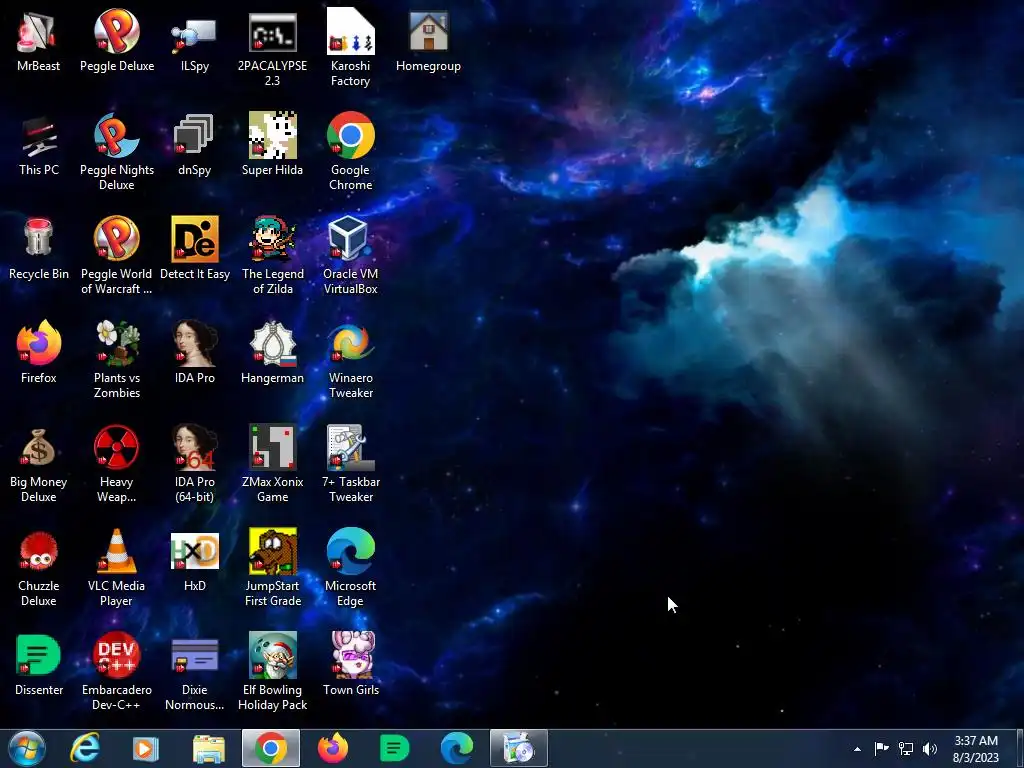The image size is (1024, 768).
Task: Click the Winaero Tweaker shortcut
Action: (351, 360)
